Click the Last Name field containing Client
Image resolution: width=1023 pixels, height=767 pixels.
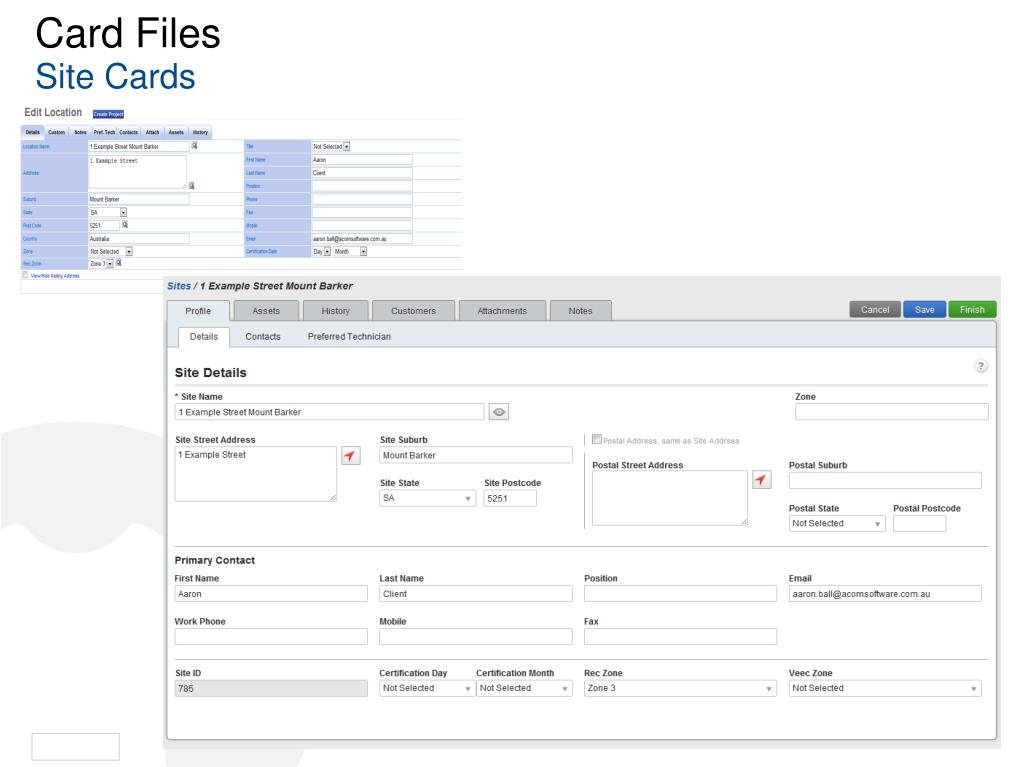[476, 594]
